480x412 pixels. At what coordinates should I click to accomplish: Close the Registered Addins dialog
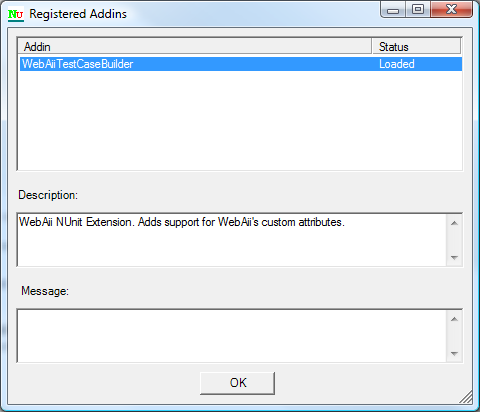coord(451,9)
